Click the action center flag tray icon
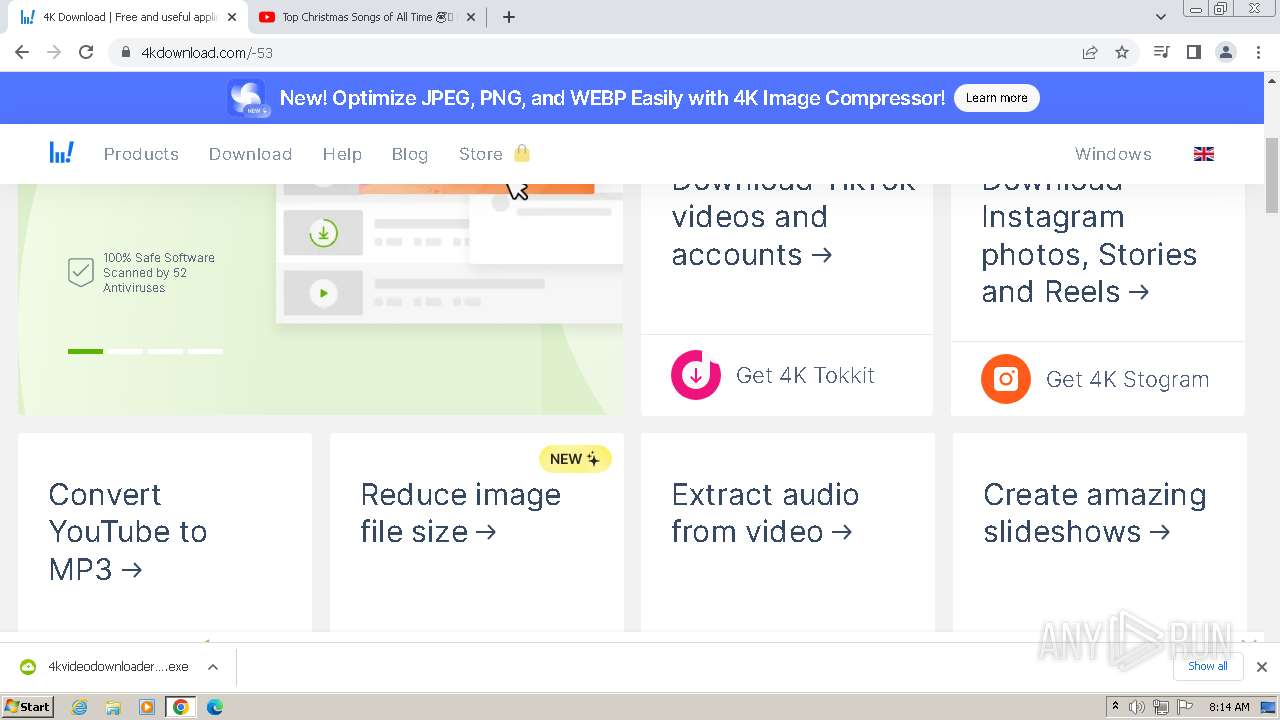Image resolution: width=1280 pixels, height=720 pixels. [x=1183, y=707]
